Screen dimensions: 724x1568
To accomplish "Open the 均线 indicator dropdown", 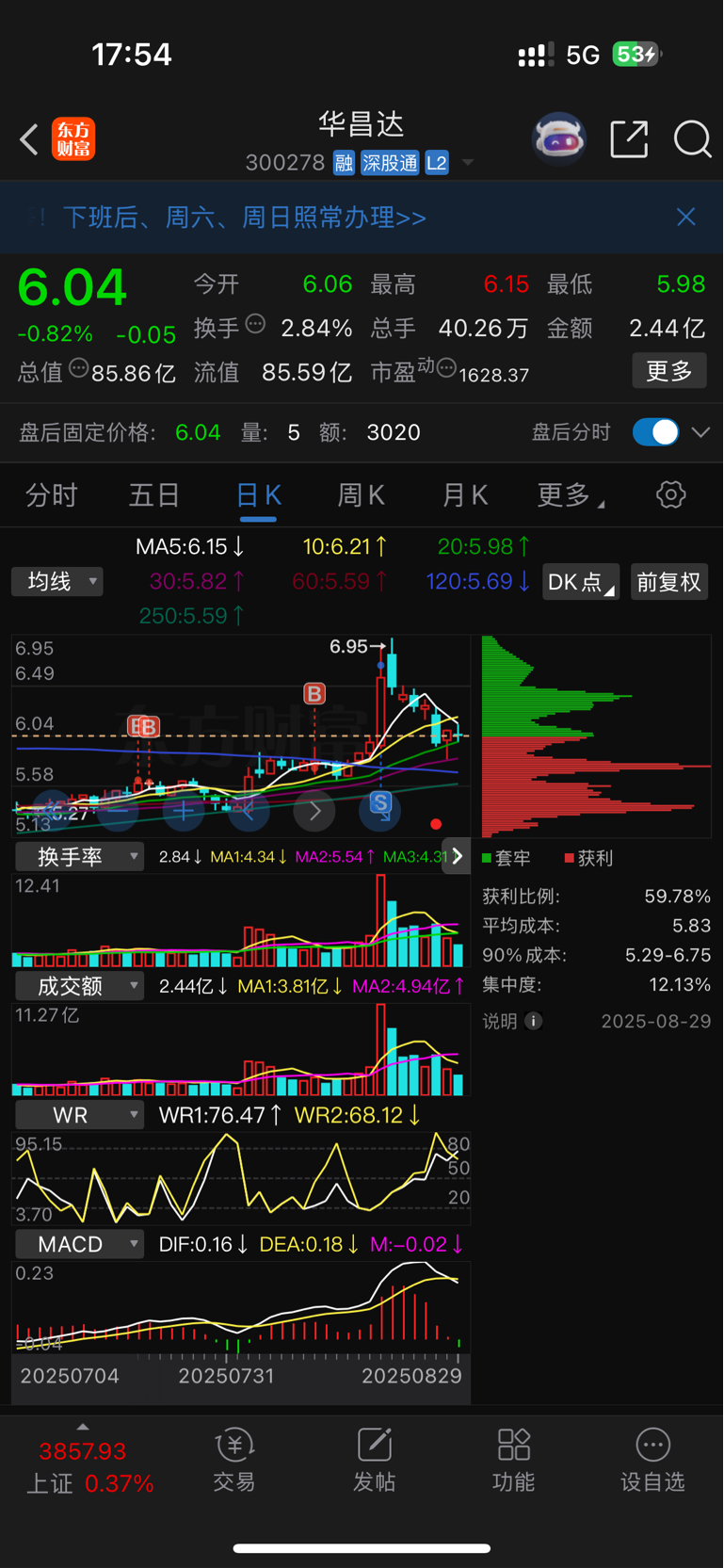I will pyautogui.click(x=57, y=581).
